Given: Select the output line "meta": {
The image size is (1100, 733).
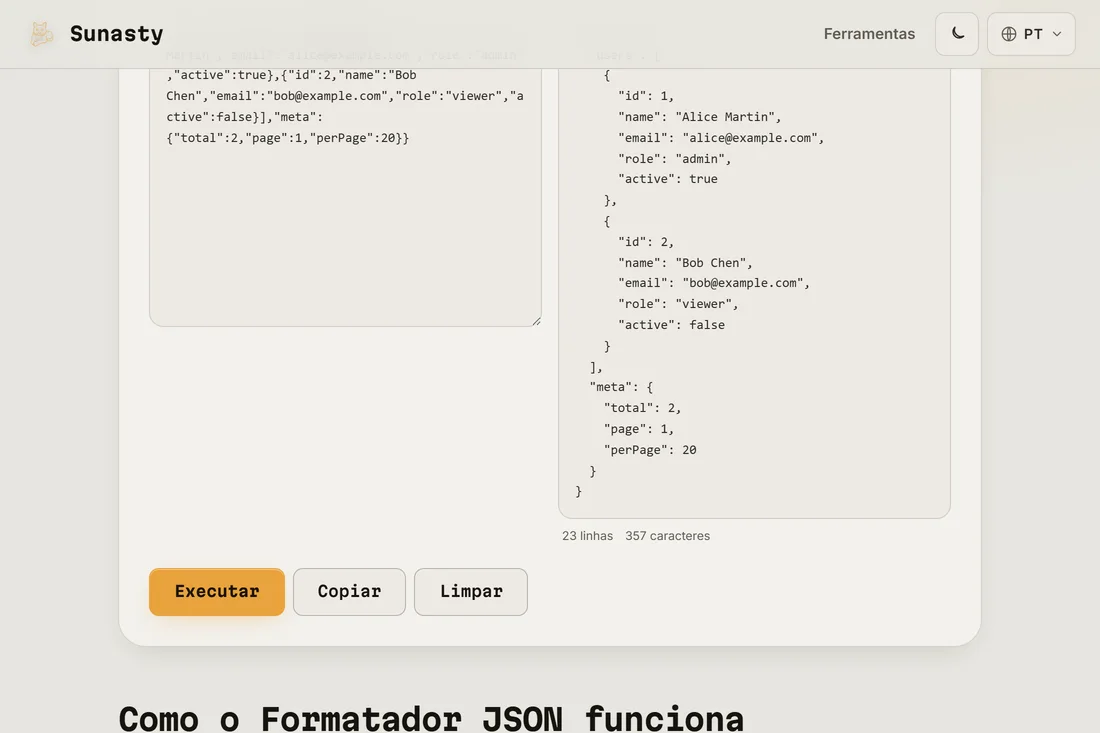Looking at the screenshot, I should pyautogui.click(x=621, y=387).
